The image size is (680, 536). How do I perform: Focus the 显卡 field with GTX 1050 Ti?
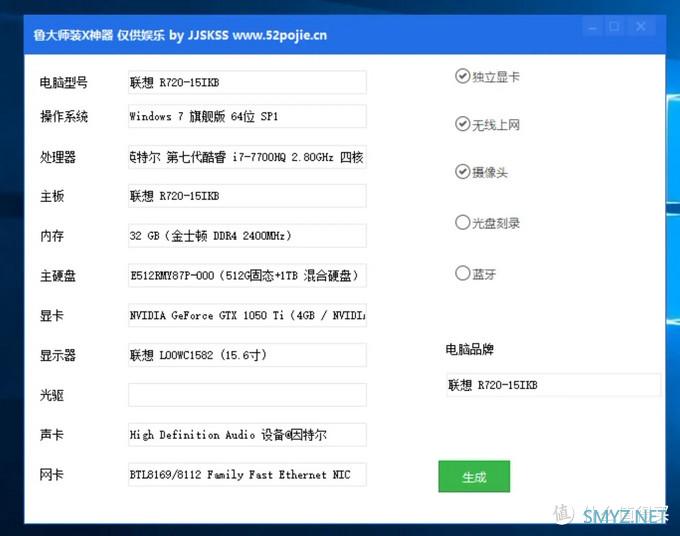click(x=247, y=315)
